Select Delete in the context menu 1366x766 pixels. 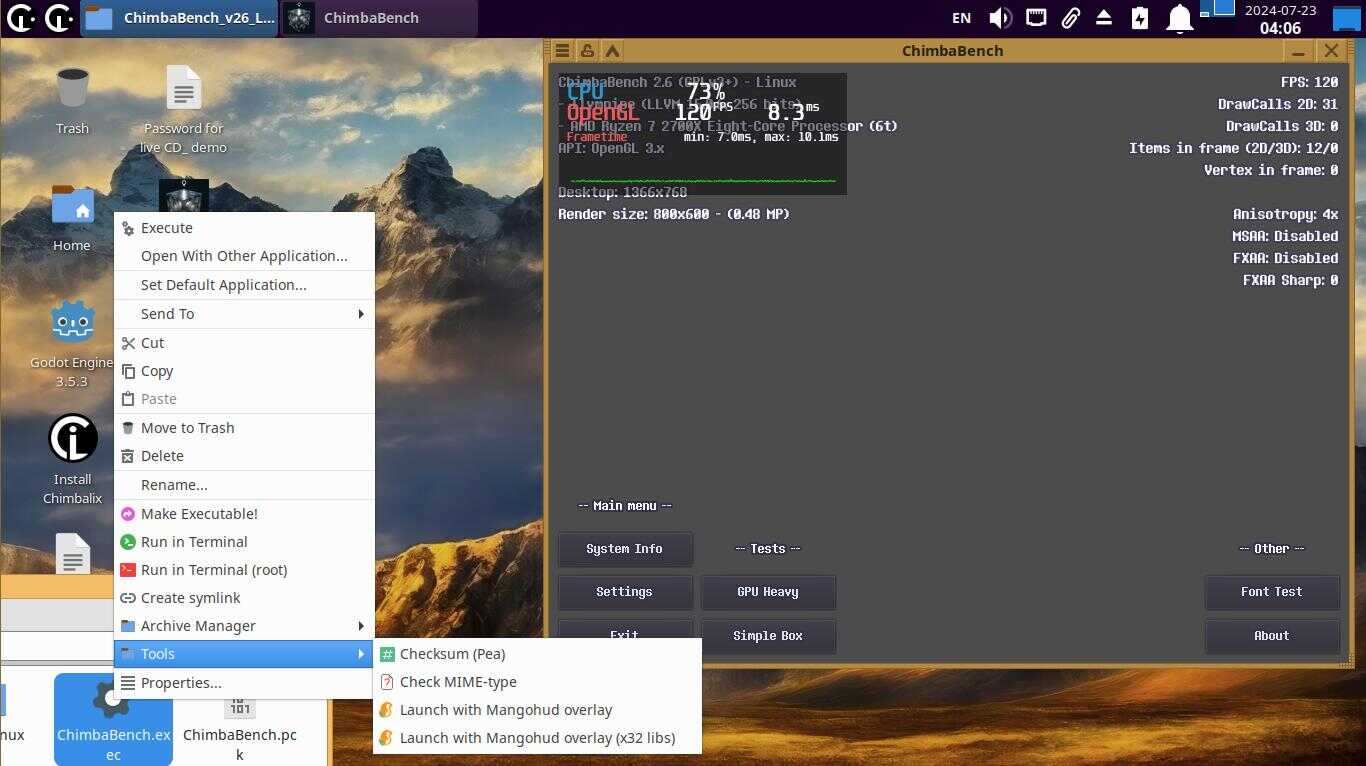tap(244, 456)
